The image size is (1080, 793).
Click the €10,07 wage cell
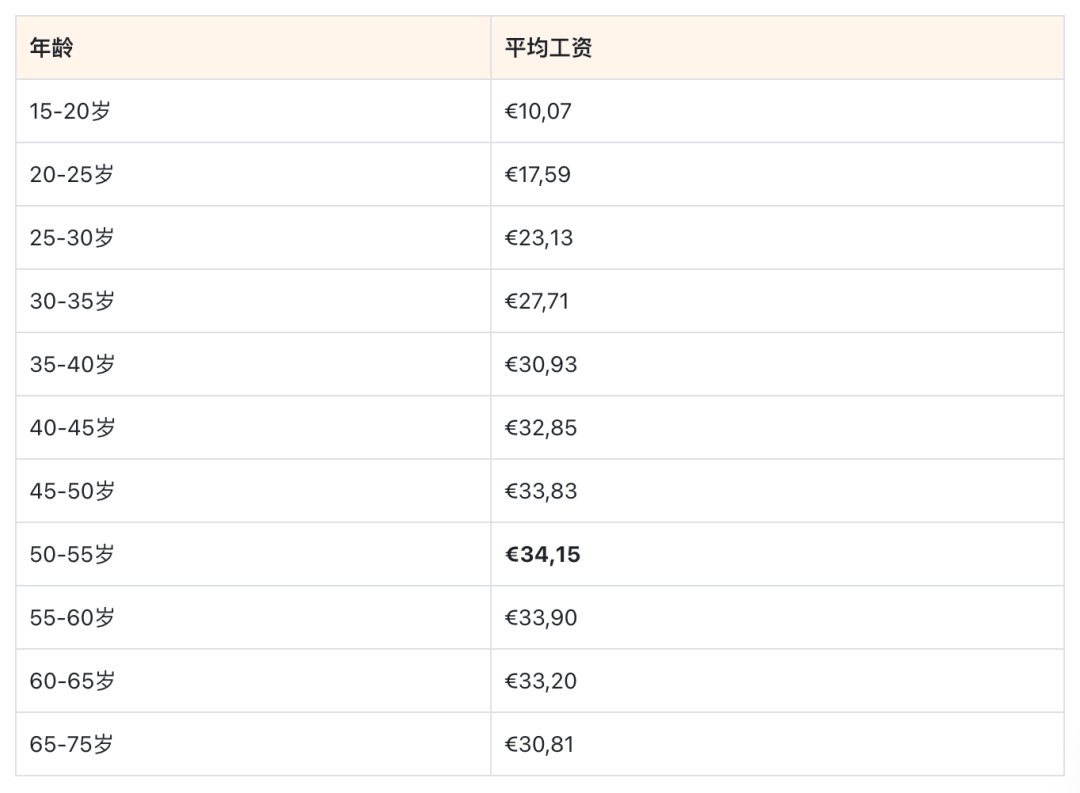point(538,111)
